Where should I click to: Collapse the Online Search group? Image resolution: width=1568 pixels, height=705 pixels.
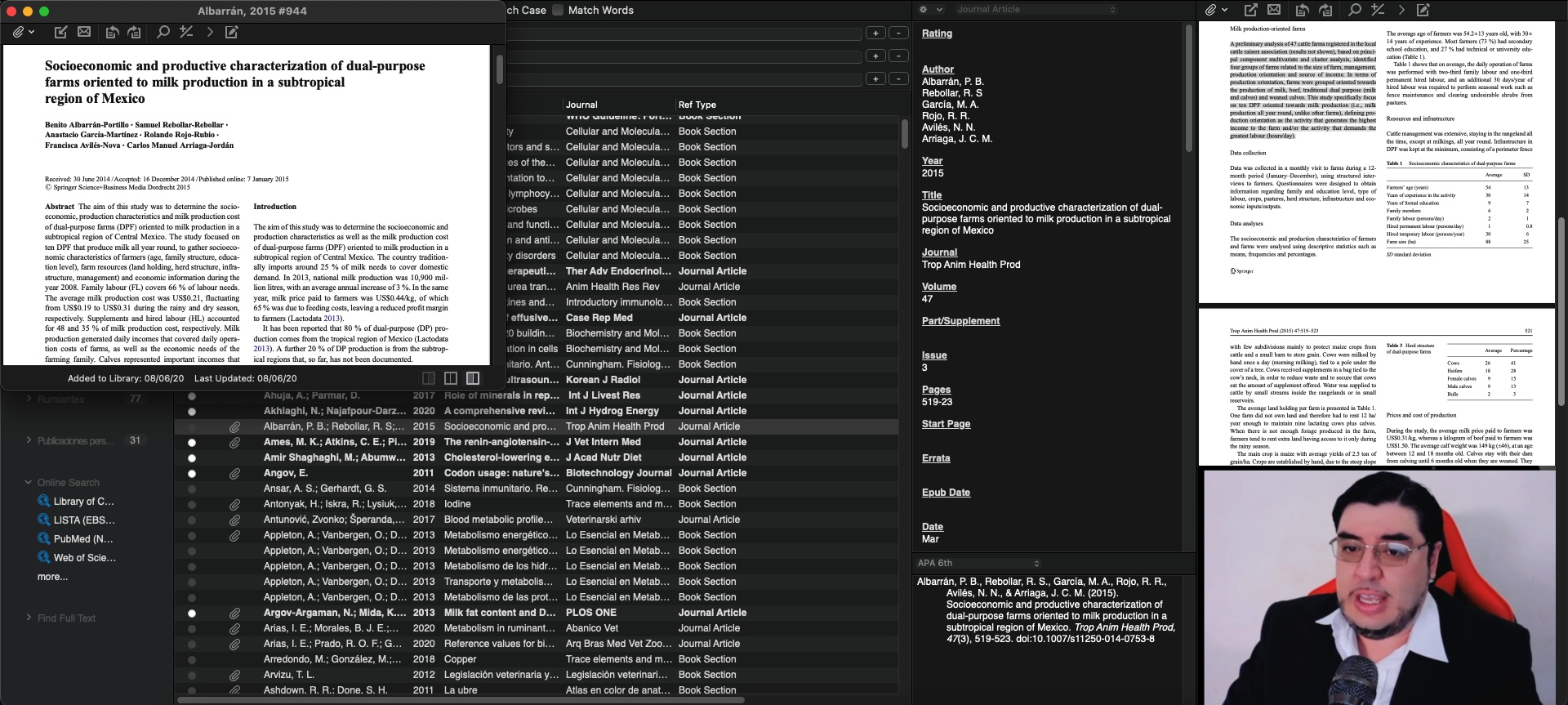(29, 483)
